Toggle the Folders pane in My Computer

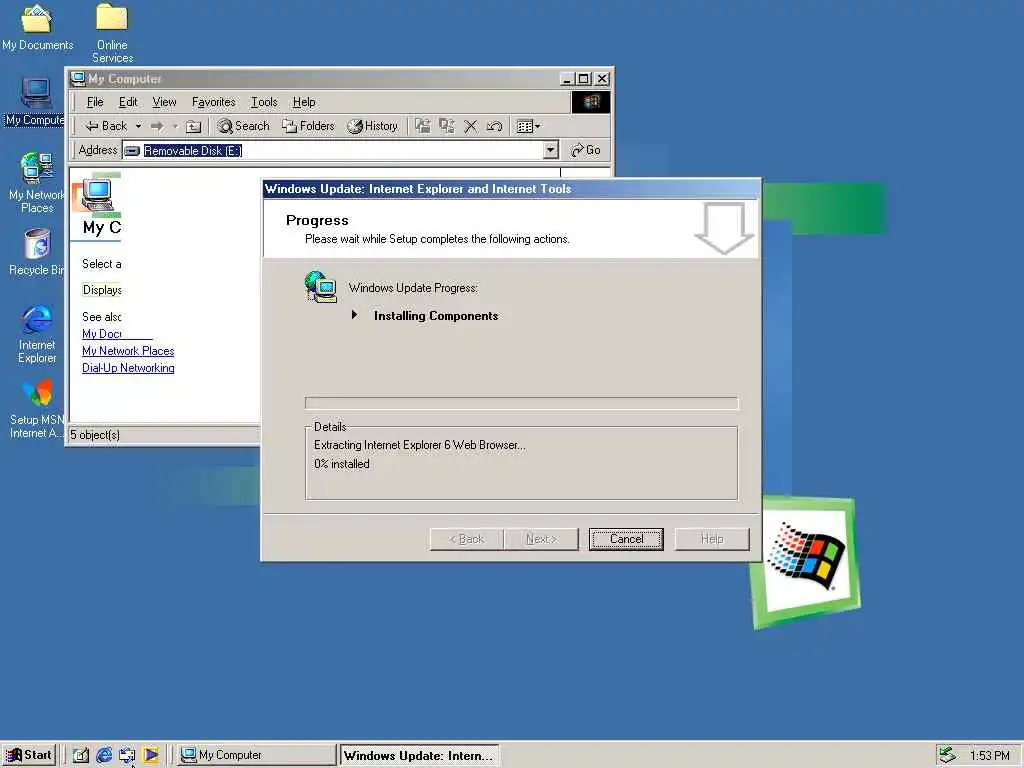click(x=308, y=126)
